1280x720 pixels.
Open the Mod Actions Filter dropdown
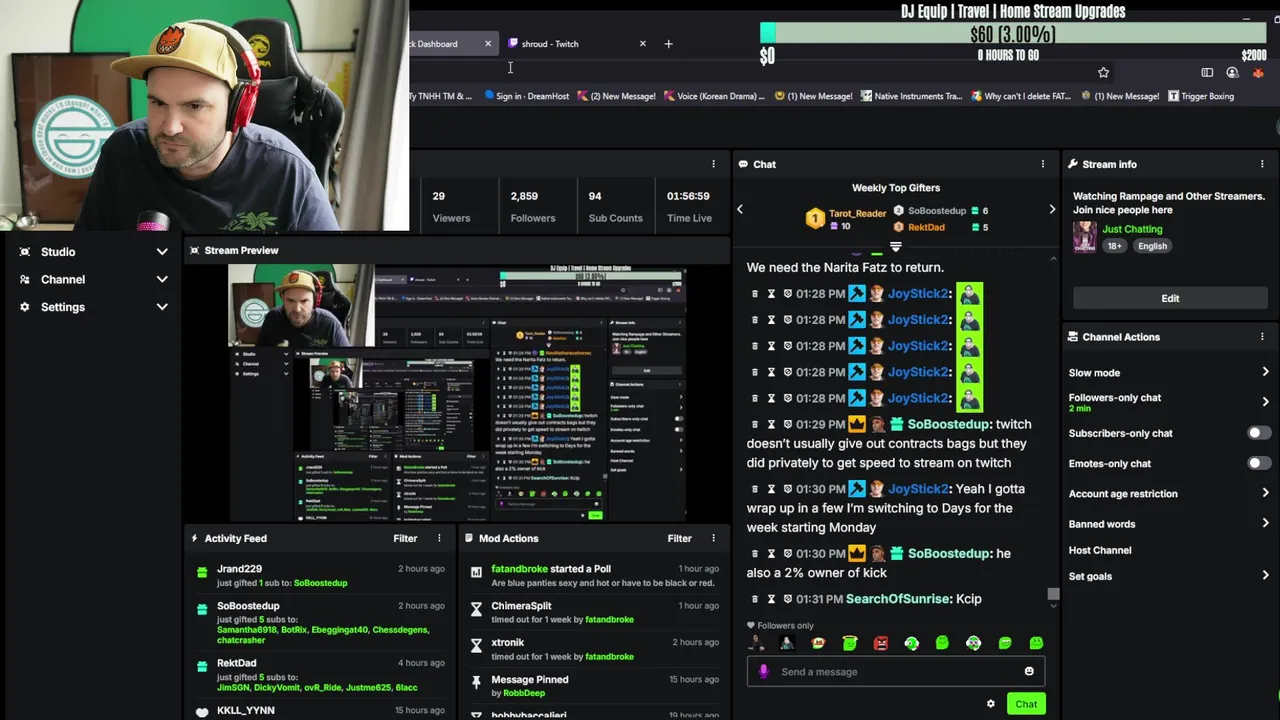679,538
